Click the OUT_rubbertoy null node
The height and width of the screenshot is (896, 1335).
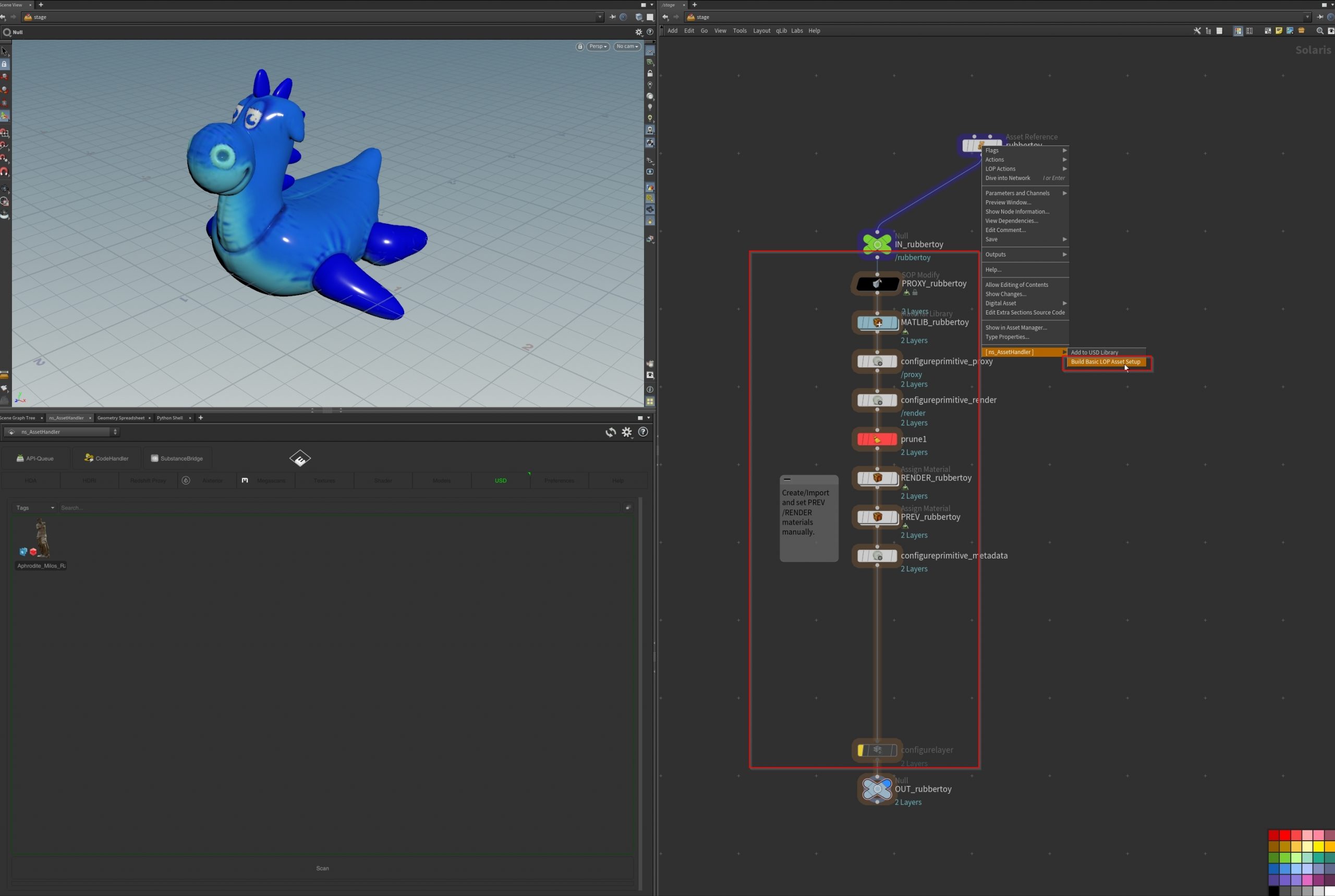877,789
